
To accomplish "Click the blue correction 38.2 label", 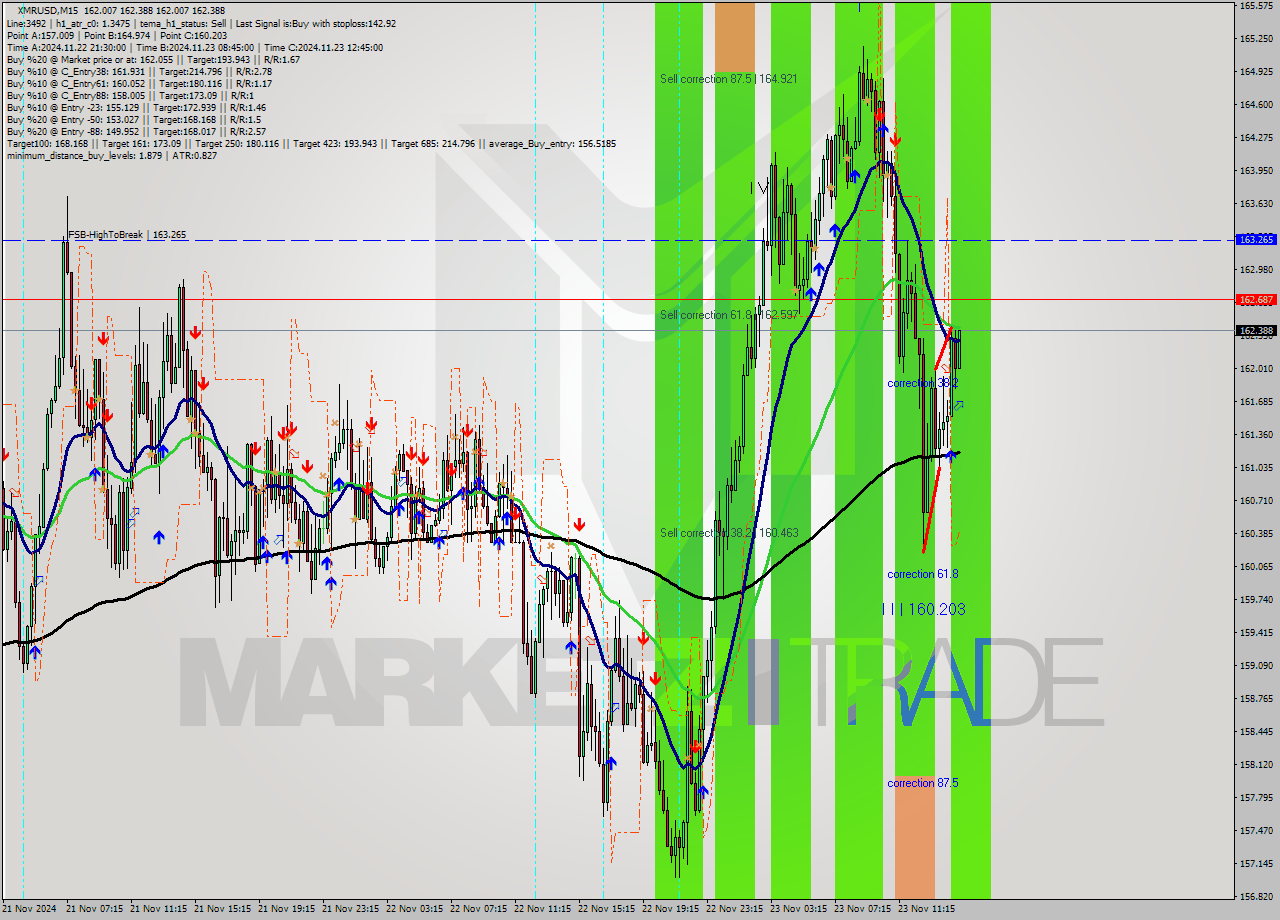I will pos(922,383).
